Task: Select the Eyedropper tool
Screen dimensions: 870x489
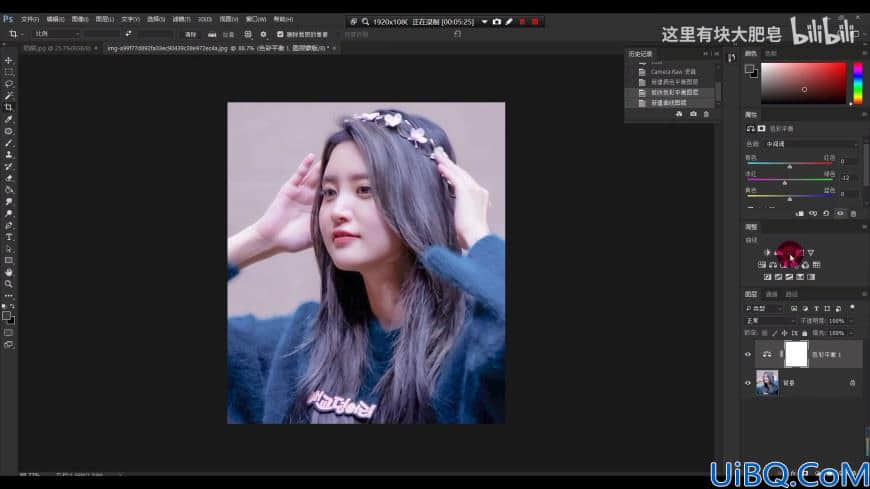Action: [x=8, y=119]
